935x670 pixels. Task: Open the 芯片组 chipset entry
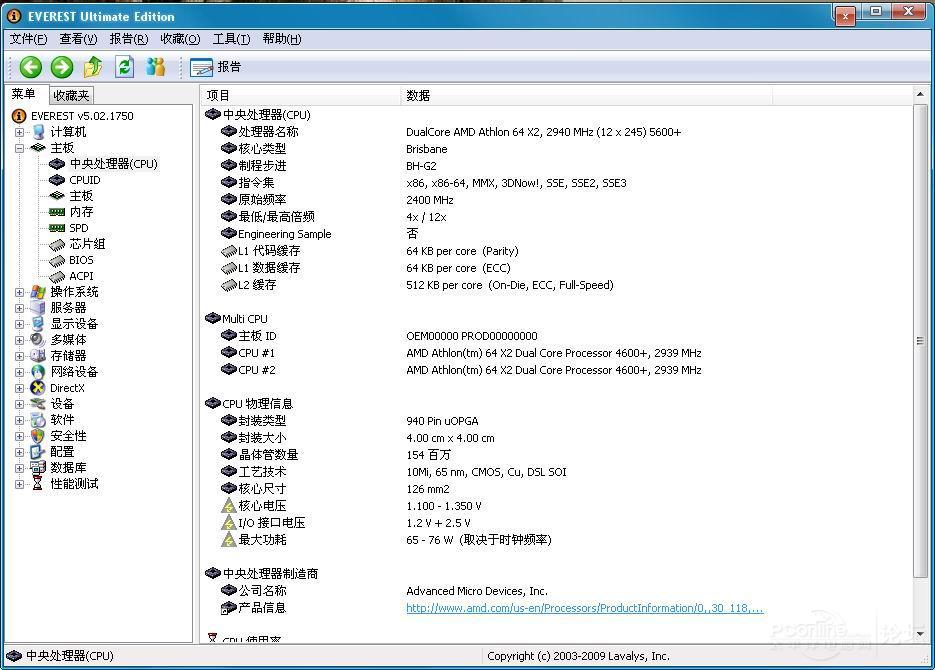click(87, 244)
